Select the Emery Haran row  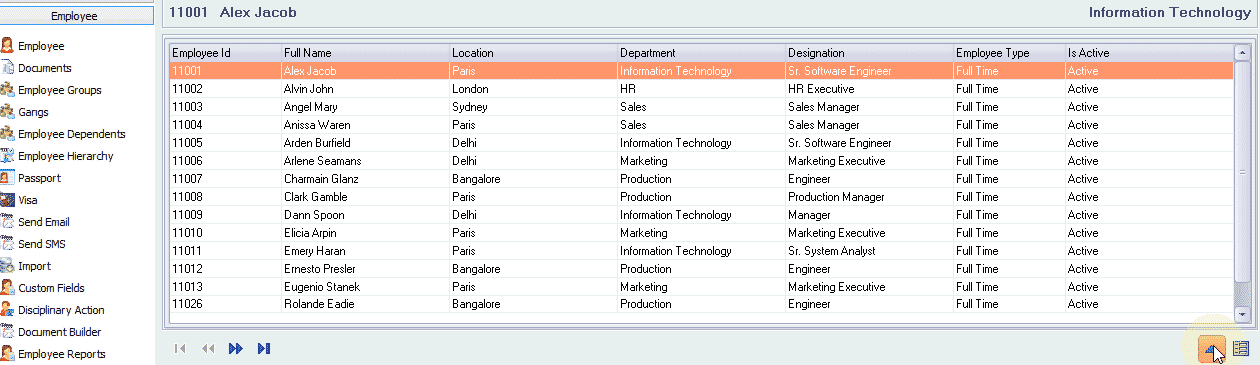tap(702, 251)
